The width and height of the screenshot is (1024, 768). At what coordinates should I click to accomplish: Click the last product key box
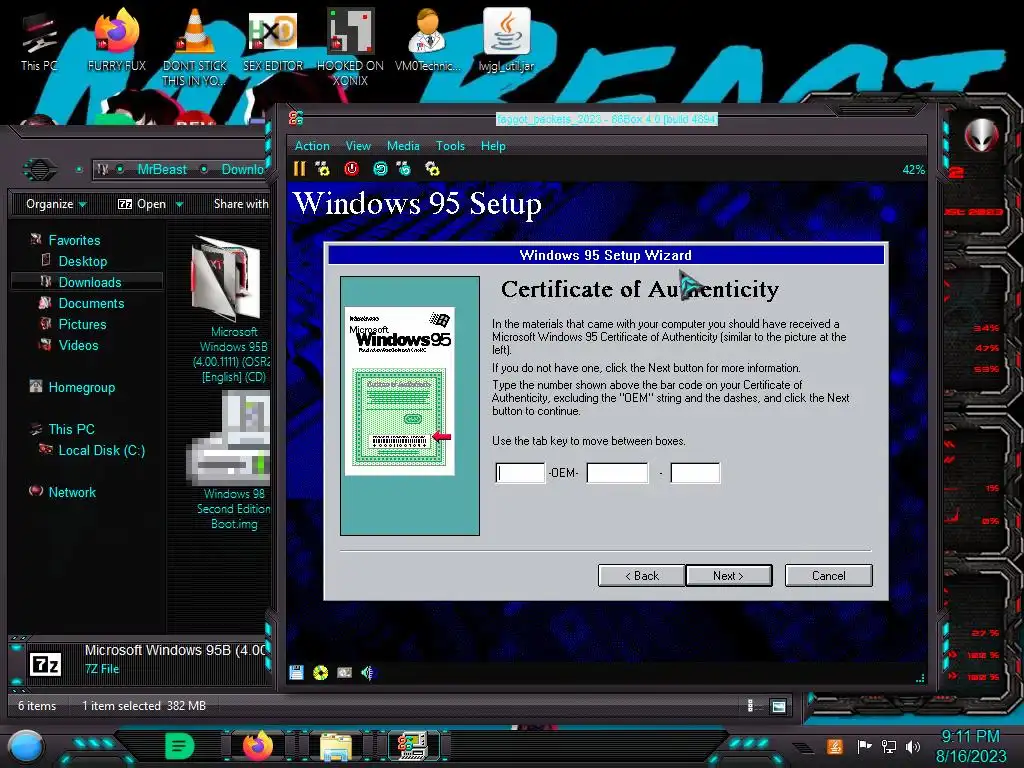pyautogui.click(x=695, y=472)
